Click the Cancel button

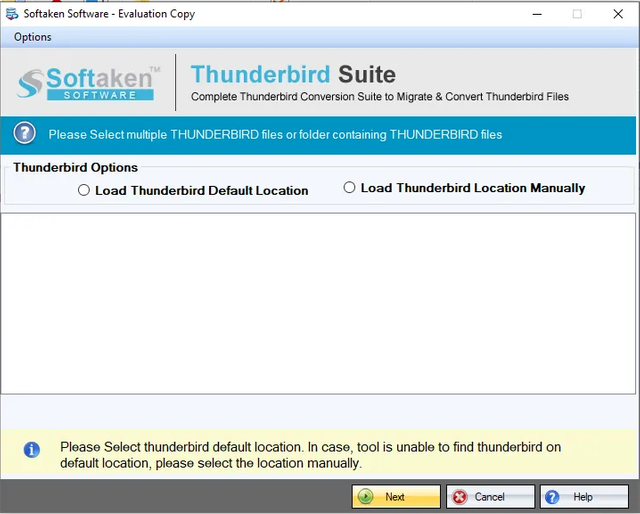click(x=490, y=496)
